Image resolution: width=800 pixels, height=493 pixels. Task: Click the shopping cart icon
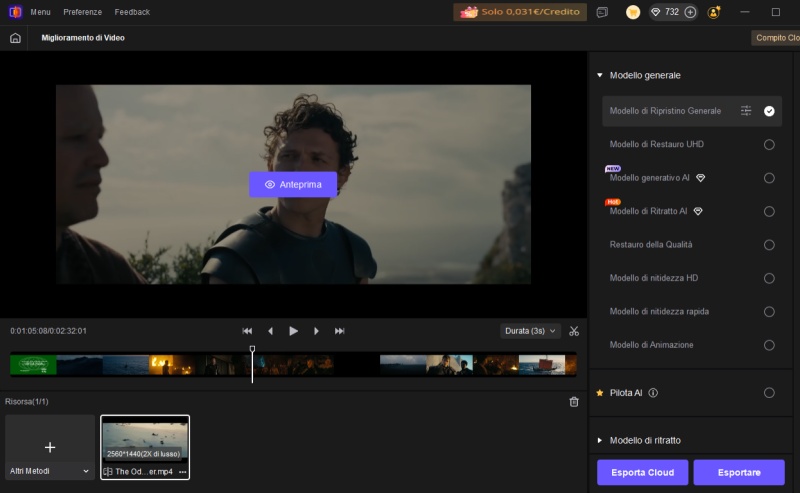(x=633, y=12)
